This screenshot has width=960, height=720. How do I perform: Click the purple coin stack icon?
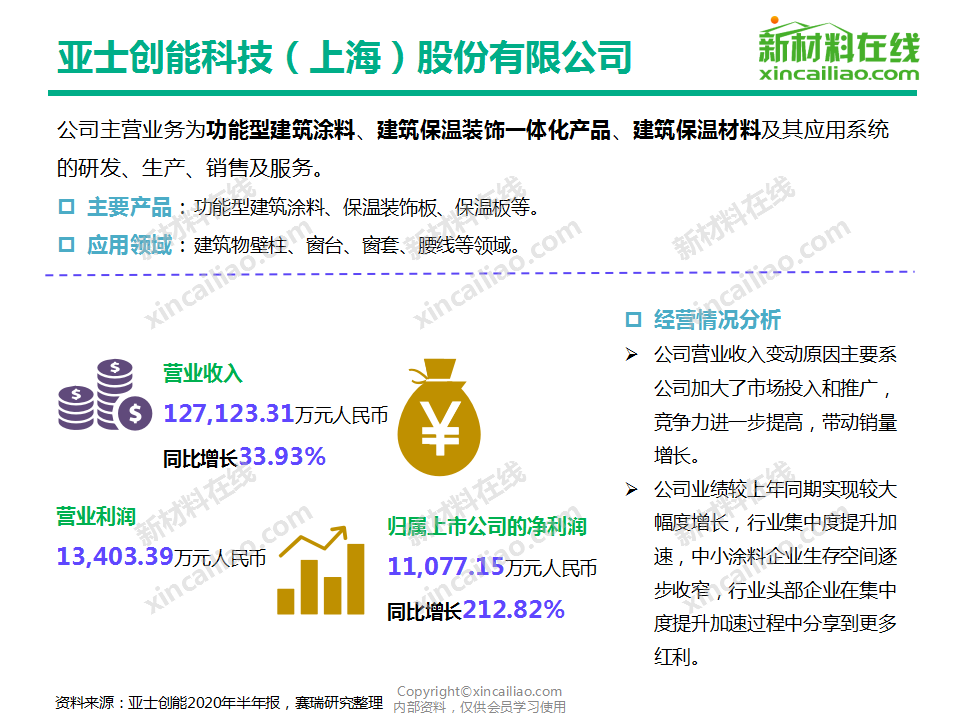104,395
